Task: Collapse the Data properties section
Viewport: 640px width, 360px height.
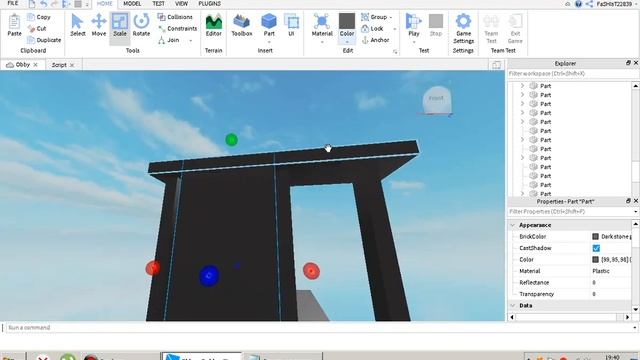Action: [513, 305]
